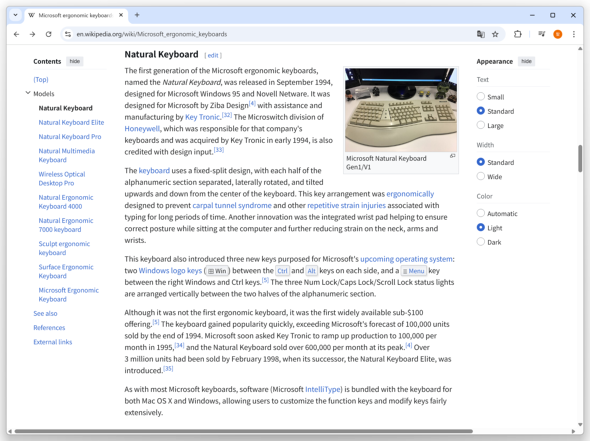Image resolution: width=590 pixels, height=441 pixels.
Task: Reload the Wikipedia page
Action: (x=49, y=34)
